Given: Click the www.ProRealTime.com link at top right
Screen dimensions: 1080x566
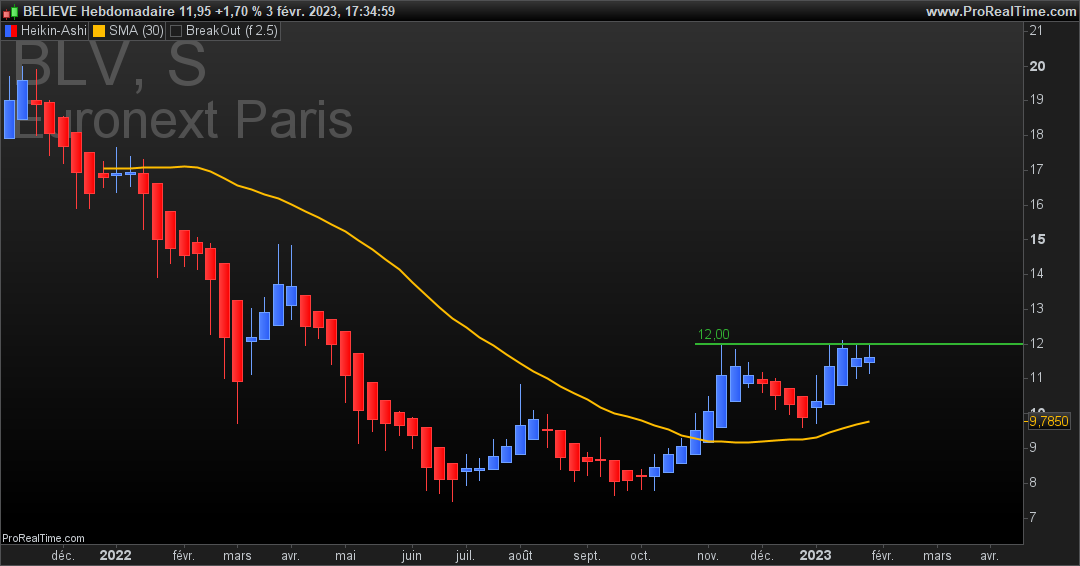Looking at the screenshot, I should (1000, 11).
